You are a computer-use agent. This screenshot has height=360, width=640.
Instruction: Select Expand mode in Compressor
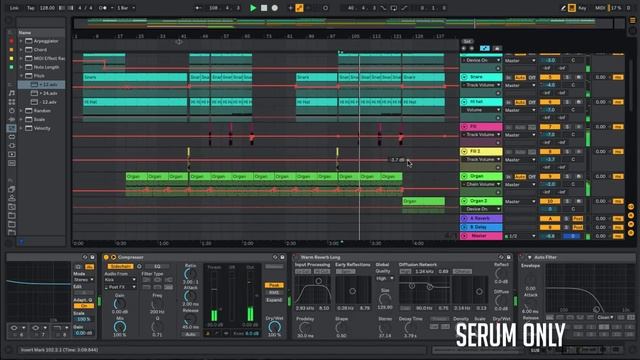[x=274, y=300]
